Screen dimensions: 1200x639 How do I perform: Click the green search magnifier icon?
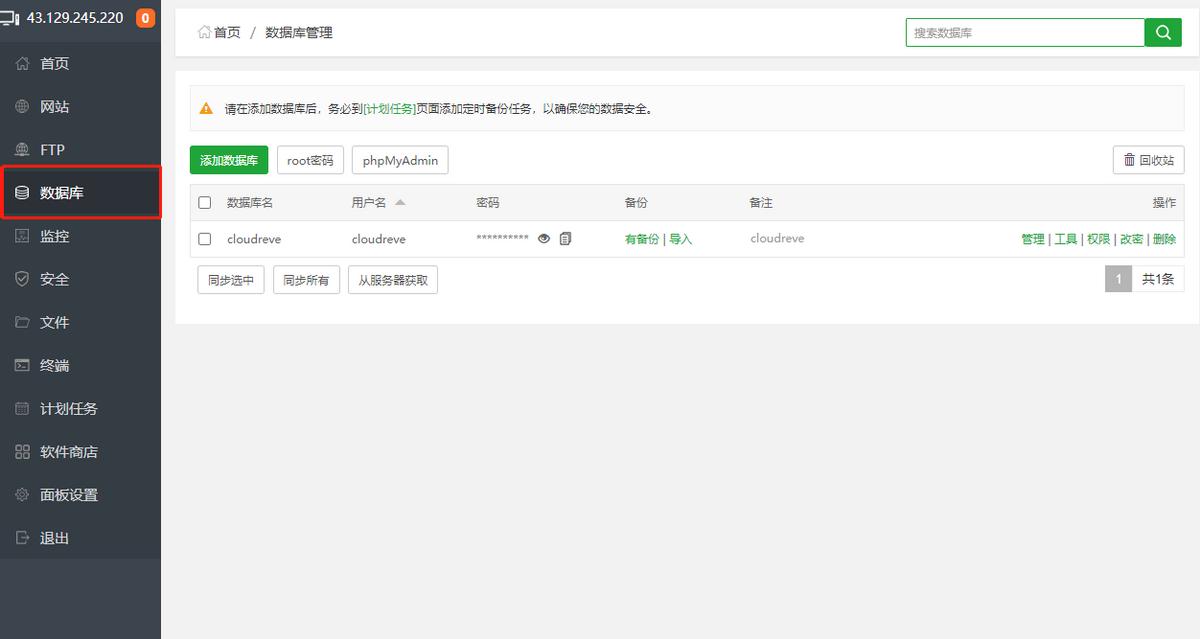pos(1163,32)
